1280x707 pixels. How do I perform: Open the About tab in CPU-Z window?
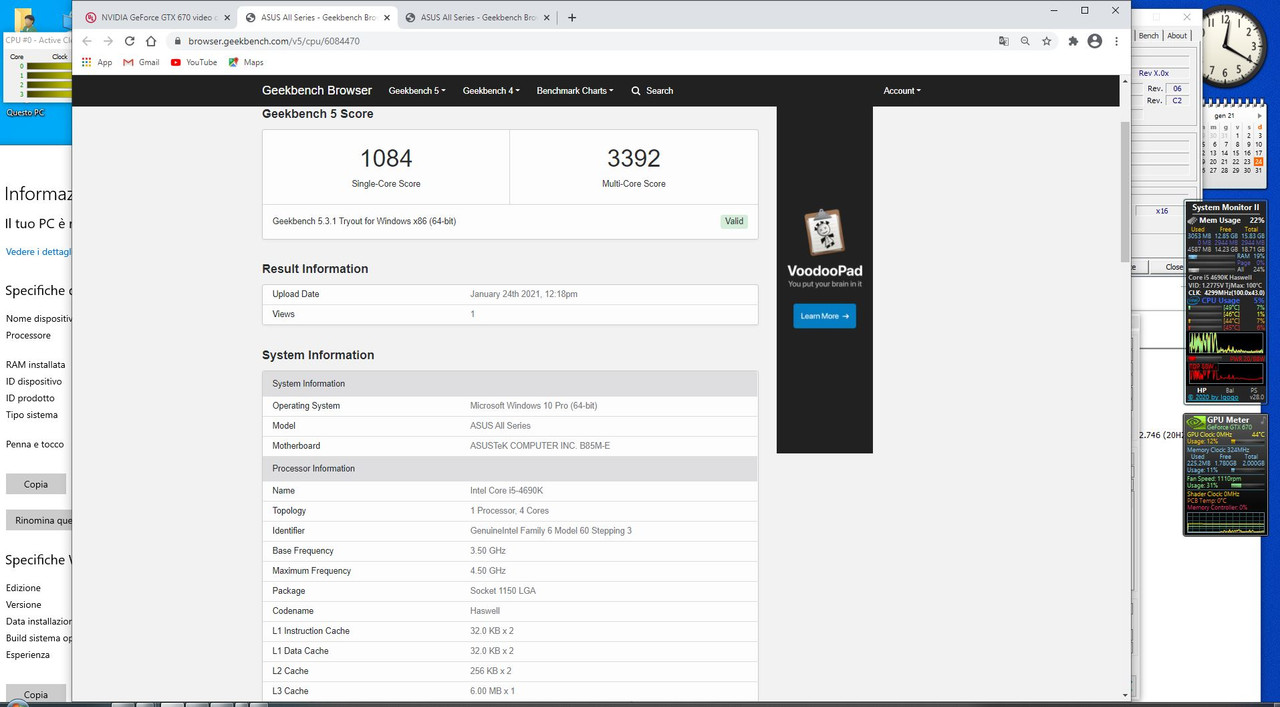pos(1178,35)
